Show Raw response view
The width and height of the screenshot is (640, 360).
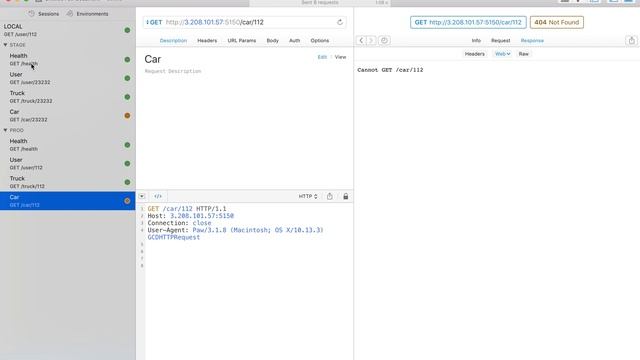click(523, 54)
